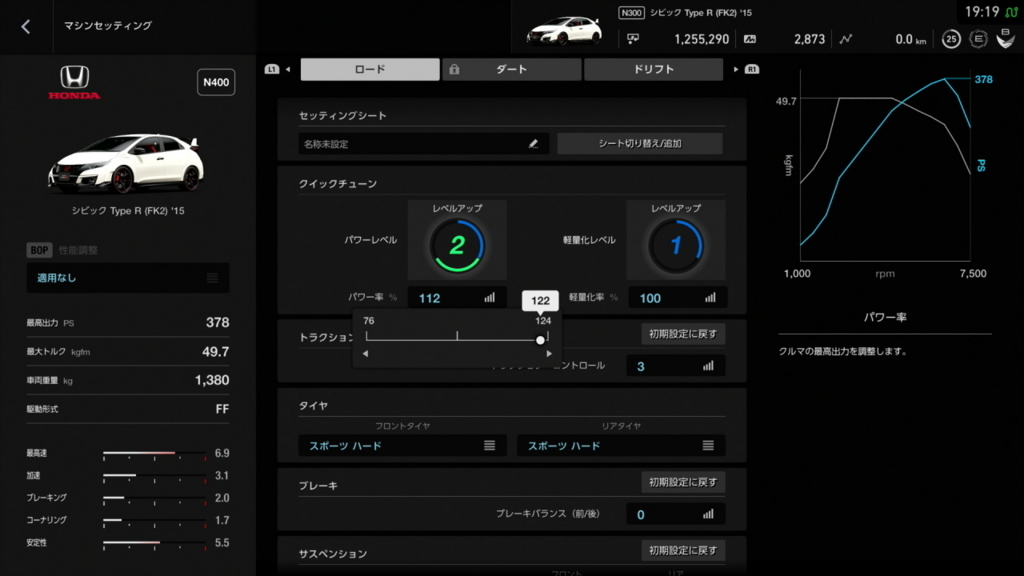Edit sheet name with pencil icon

click(533, 144)
